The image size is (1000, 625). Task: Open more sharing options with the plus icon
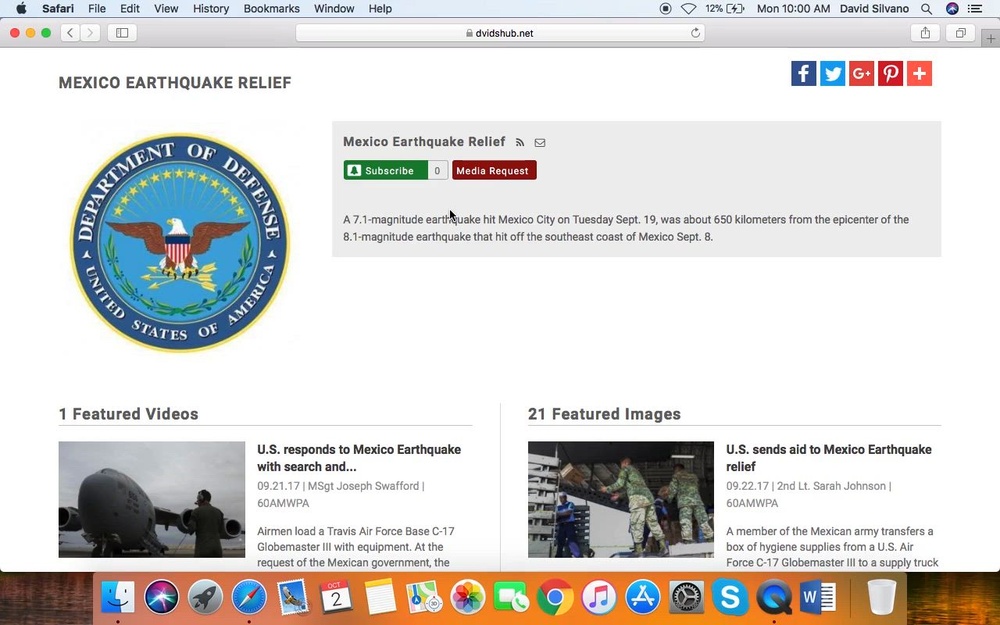click(x=919, y=73)
